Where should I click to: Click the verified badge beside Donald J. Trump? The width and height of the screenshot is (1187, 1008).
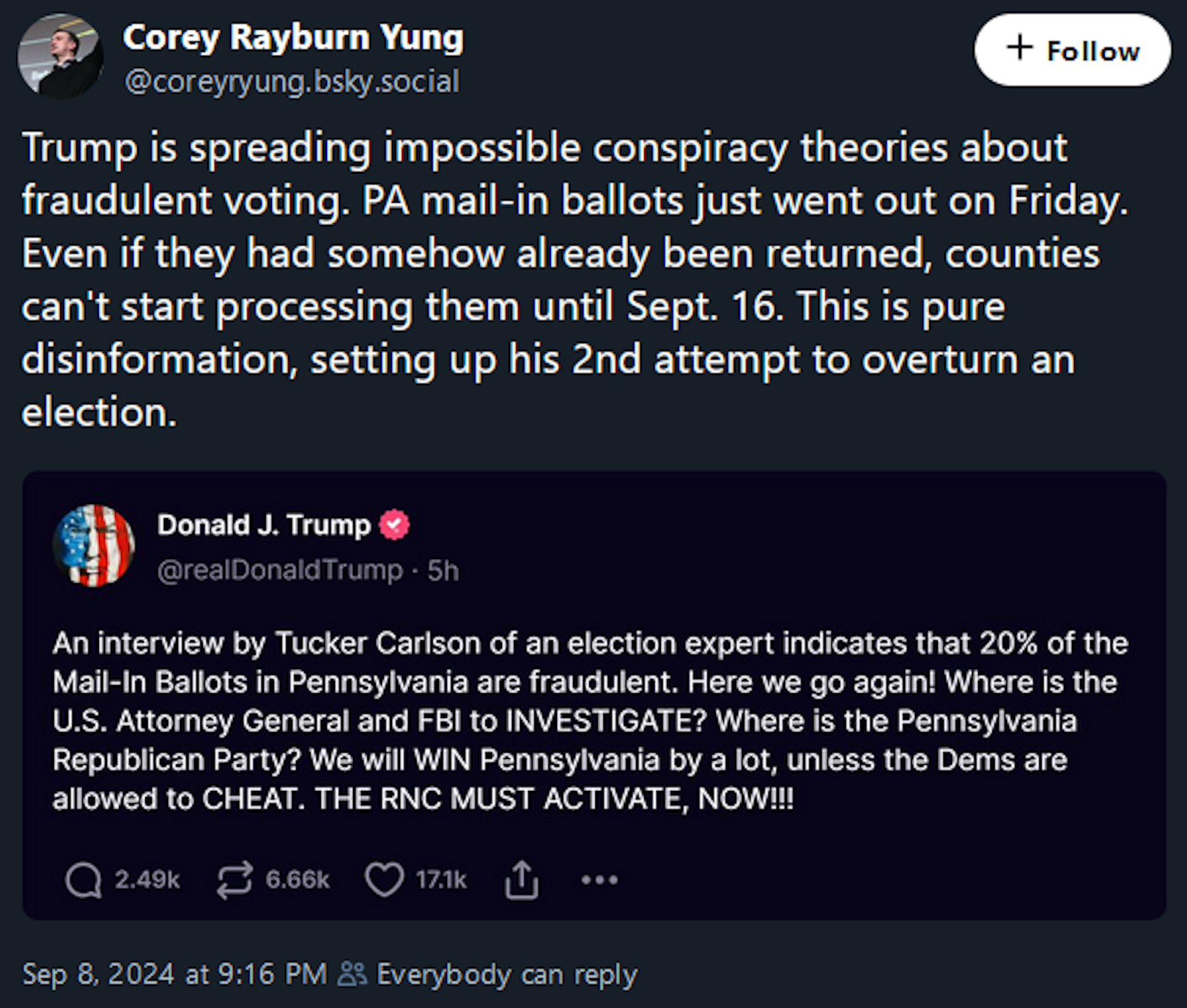click(x=394, y=524)
